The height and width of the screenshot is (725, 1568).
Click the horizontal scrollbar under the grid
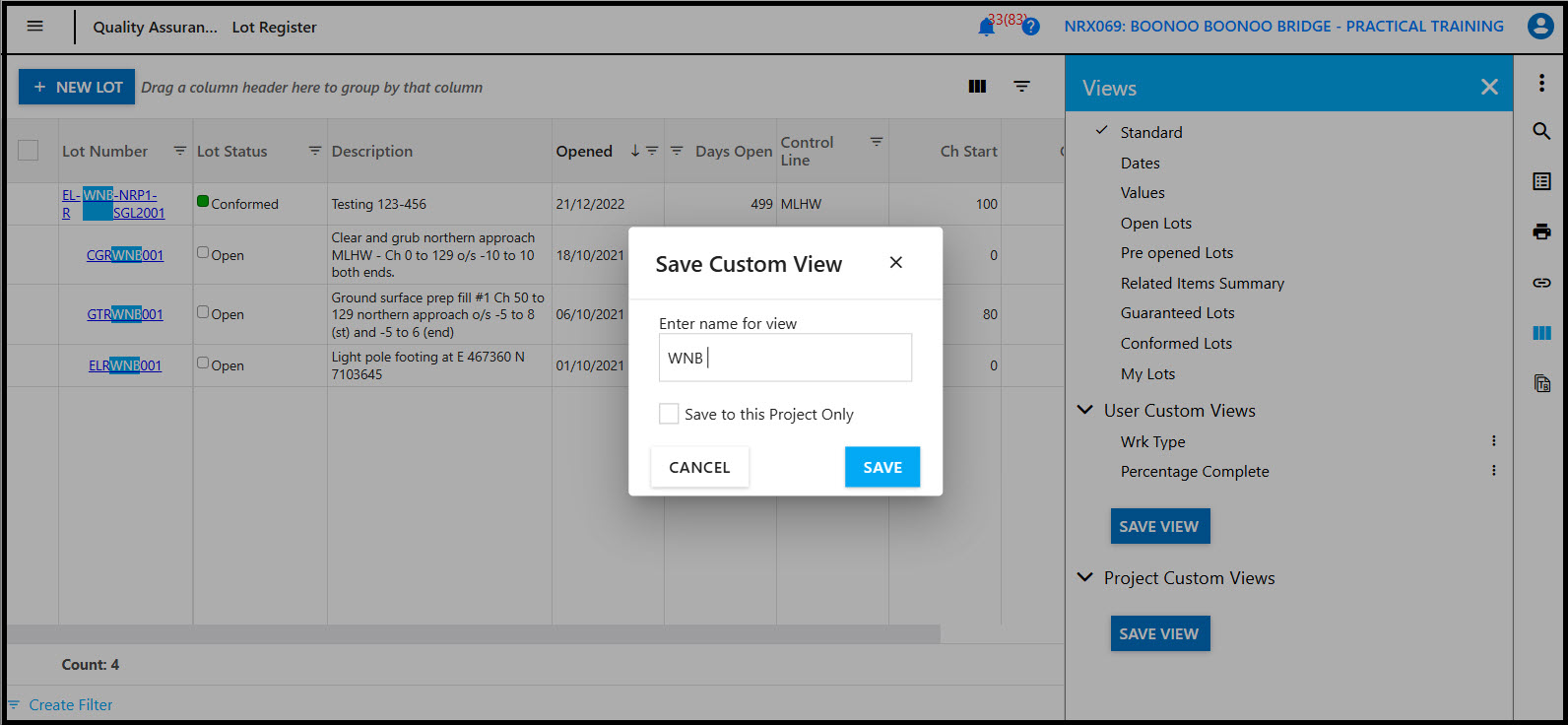coord(473,633)
